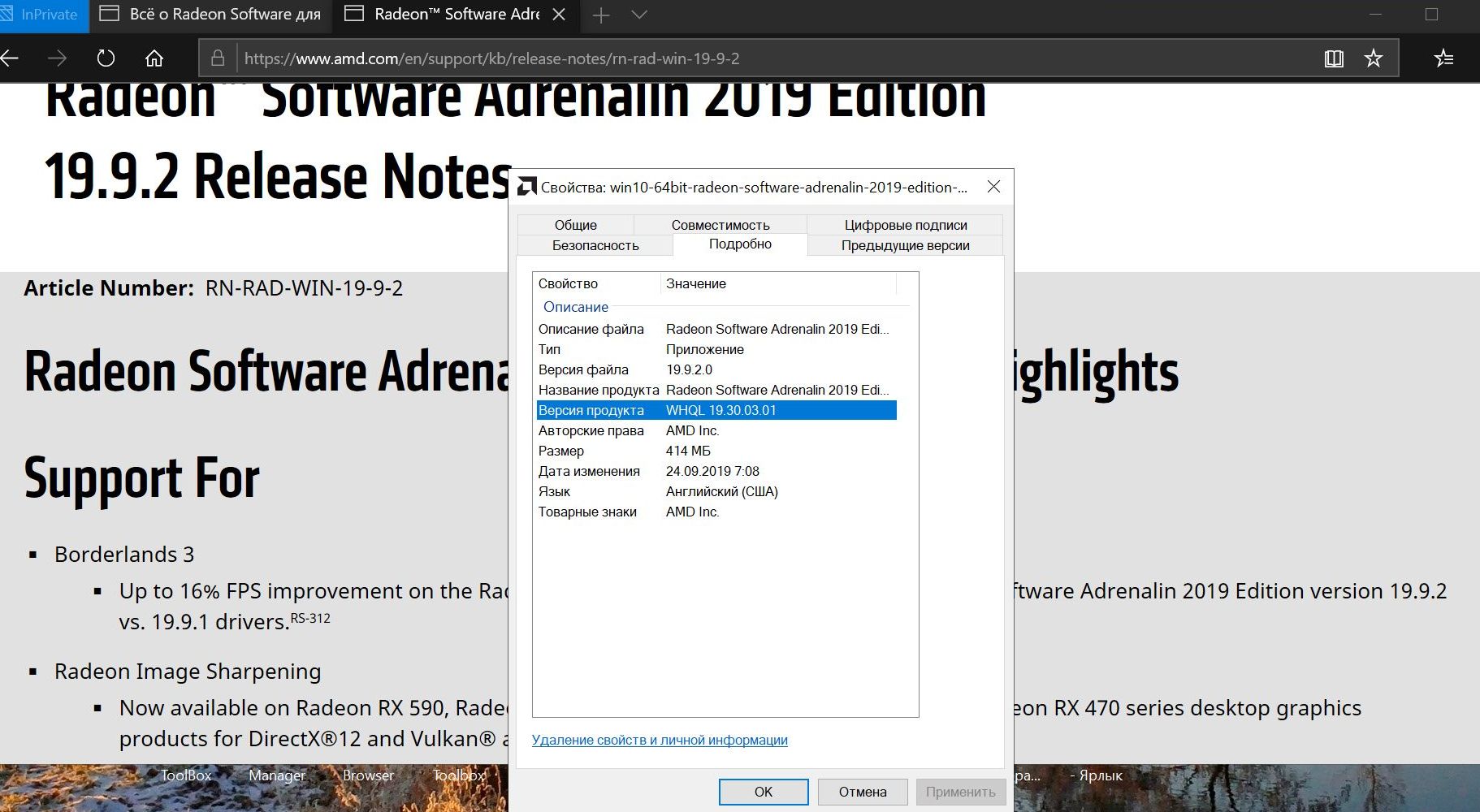Select the 'Авторские права' row
This screenshot has height=812, width=1480.
(716, 430)
